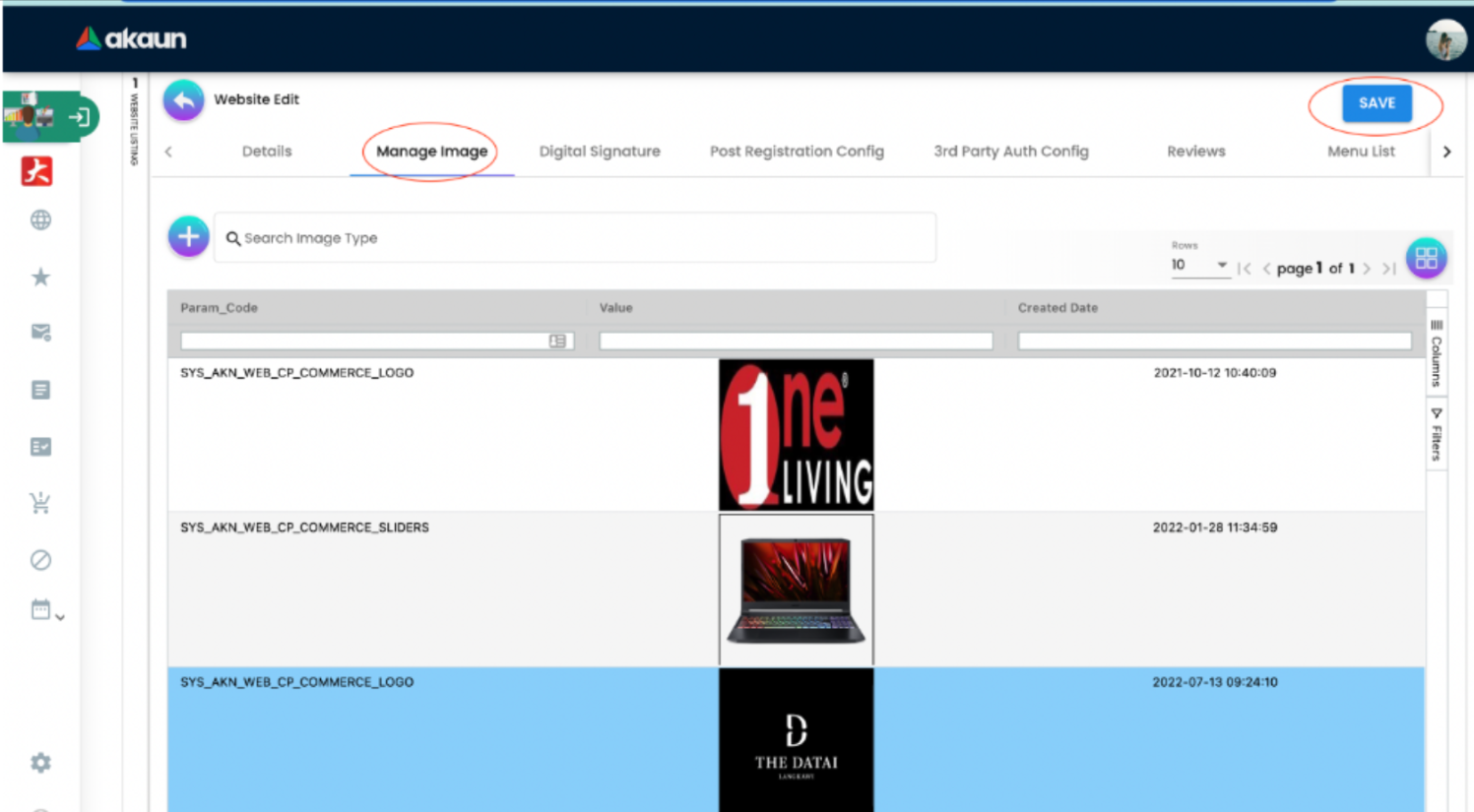
Task: Click SYS_AKN_WEB_CP_COMMERCE_SLIDERS param code
Action: click(x=304, y=528)
